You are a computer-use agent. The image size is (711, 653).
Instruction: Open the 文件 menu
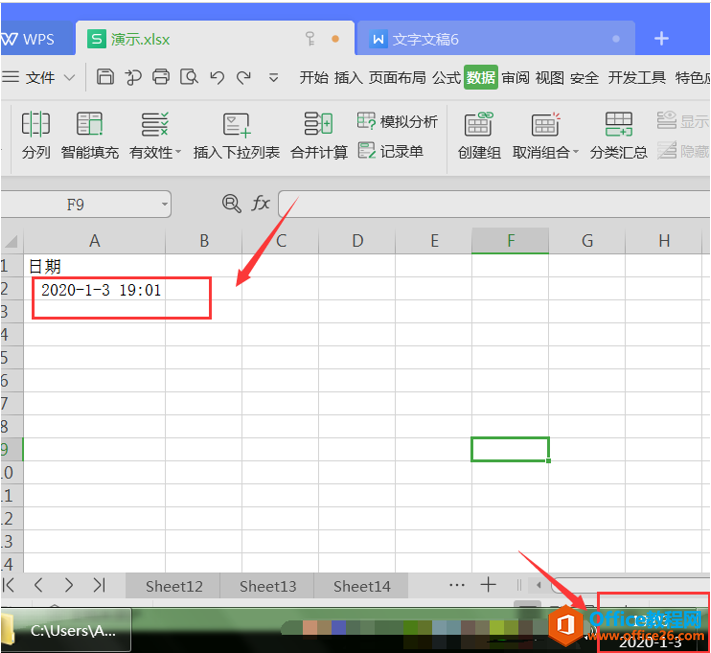coord(40,78)
